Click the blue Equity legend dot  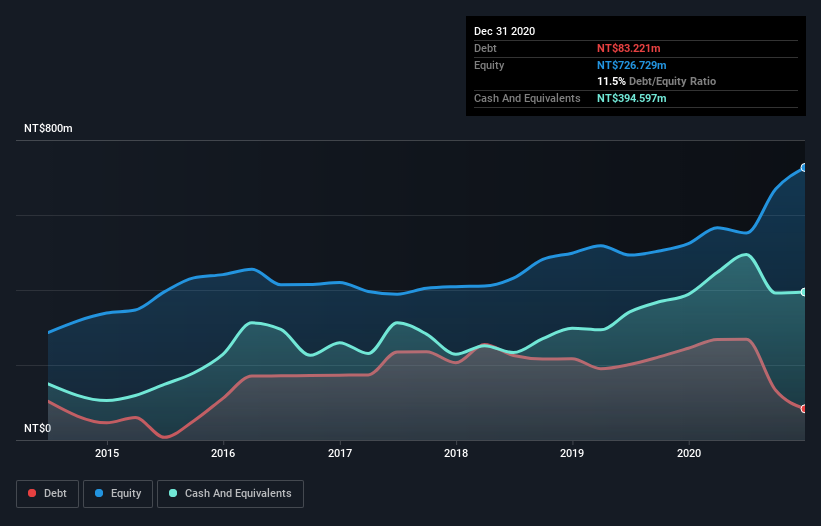(x=99, y=493)
